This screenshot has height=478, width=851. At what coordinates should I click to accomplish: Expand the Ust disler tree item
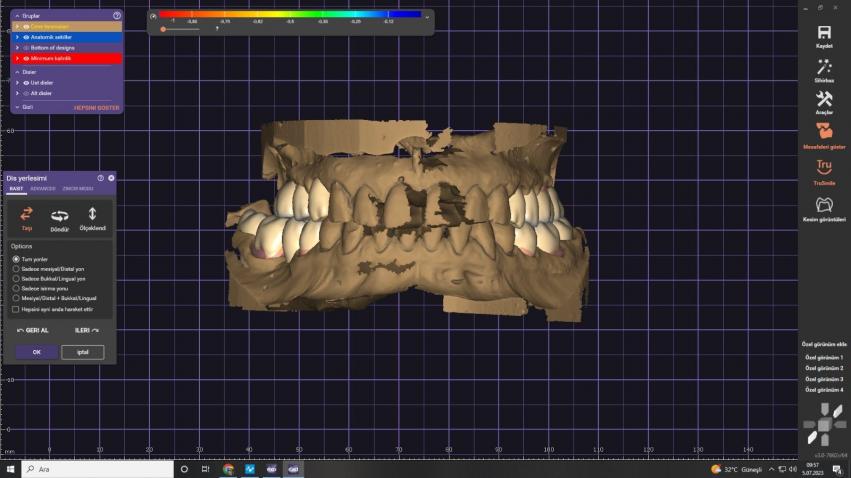point(17,82)
